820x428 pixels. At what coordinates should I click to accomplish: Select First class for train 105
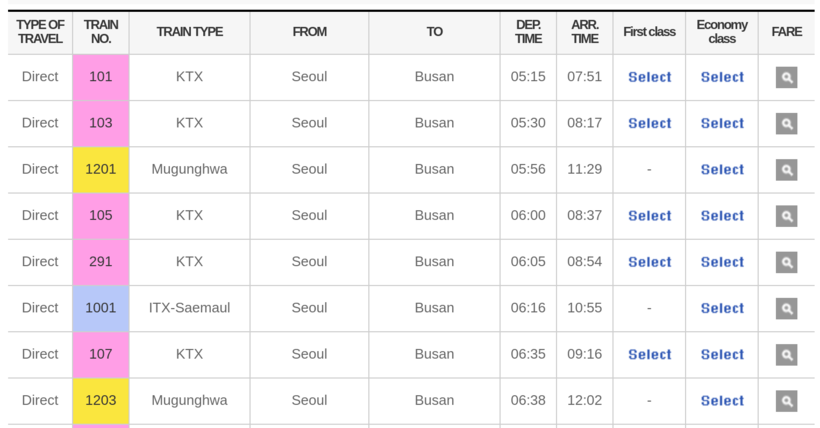(649, 216)
